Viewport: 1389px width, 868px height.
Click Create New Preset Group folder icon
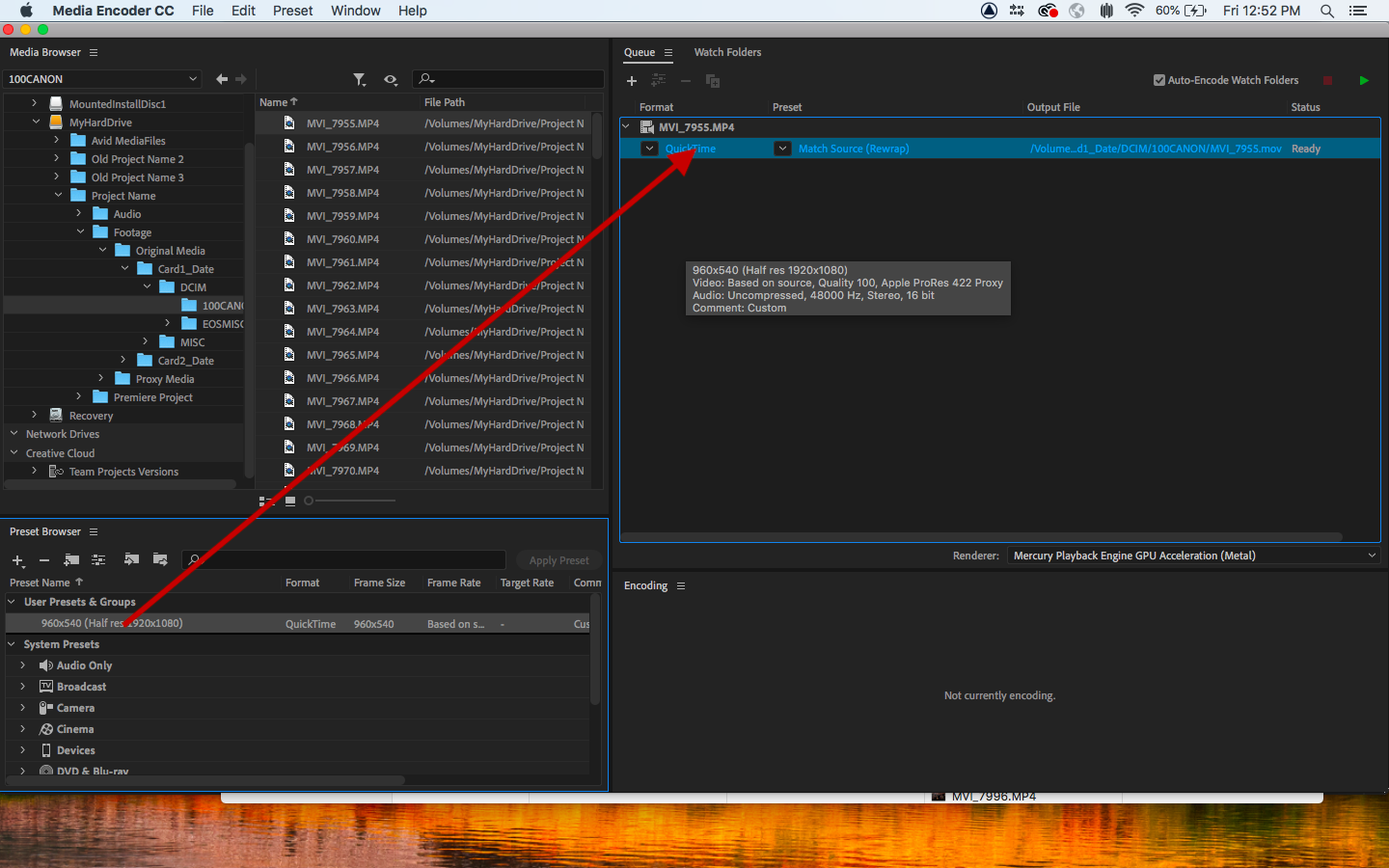71,560
